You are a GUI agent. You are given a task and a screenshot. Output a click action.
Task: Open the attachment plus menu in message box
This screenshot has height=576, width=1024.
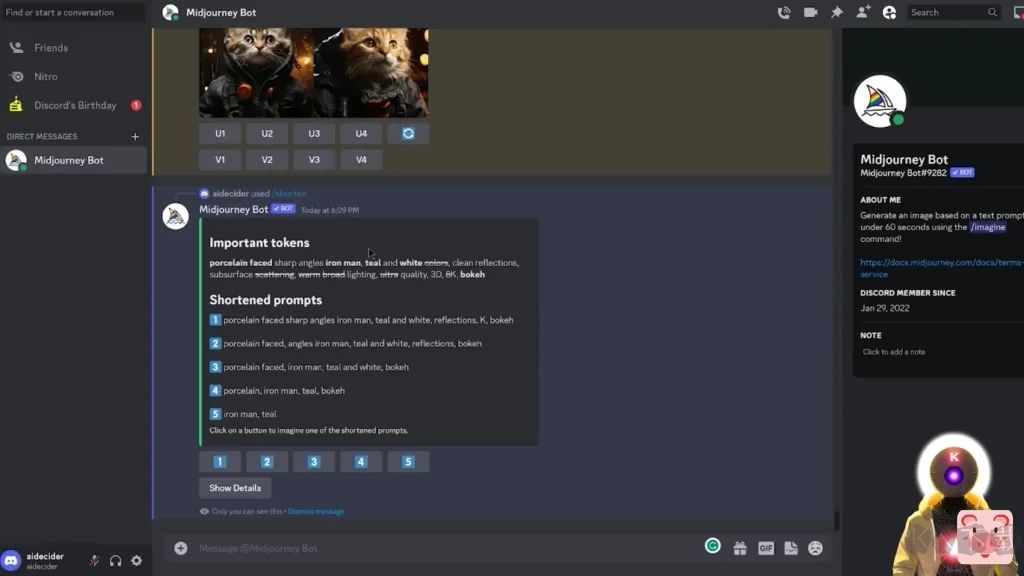(181, 548)
